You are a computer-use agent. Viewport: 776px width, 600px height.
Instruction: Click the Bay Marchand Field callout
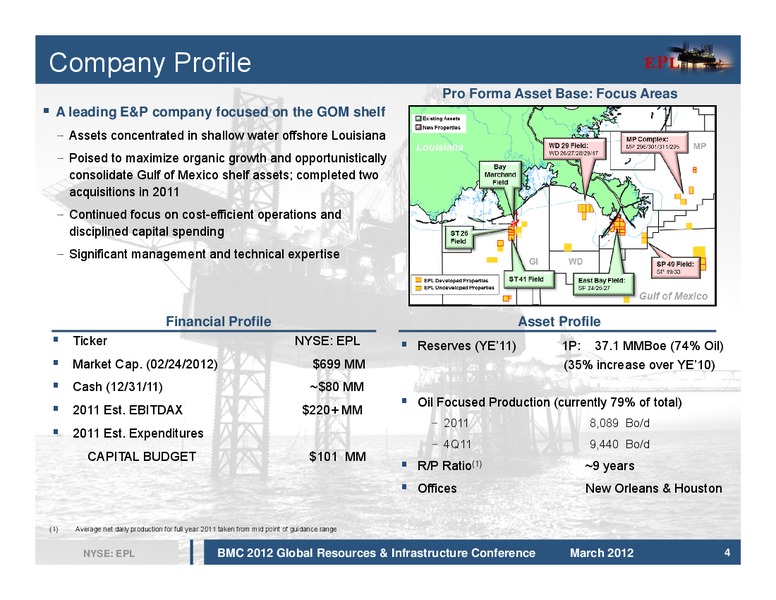(x=500, y=174)
